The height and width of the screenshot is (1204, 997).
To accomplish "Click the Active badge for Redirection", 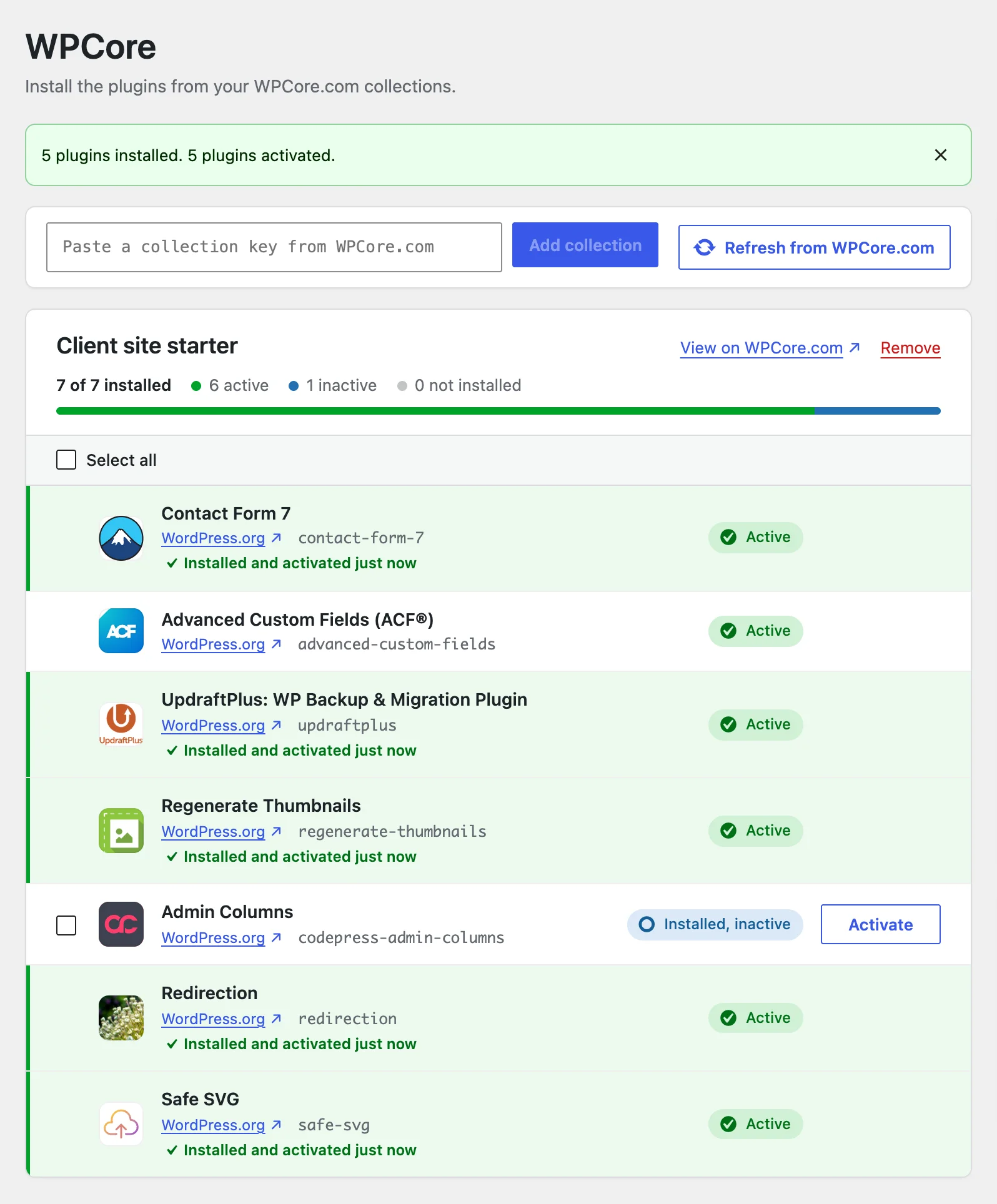I will (x=756, y=1018).
